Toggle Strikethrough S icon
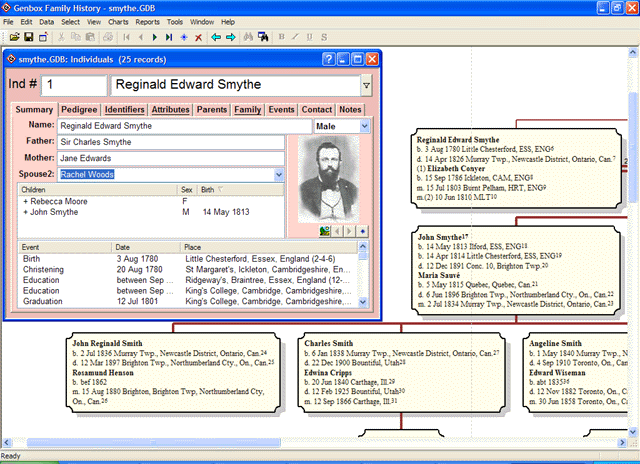Image resolution: width=640 pixels, height=464 pixels. [324, 37]
